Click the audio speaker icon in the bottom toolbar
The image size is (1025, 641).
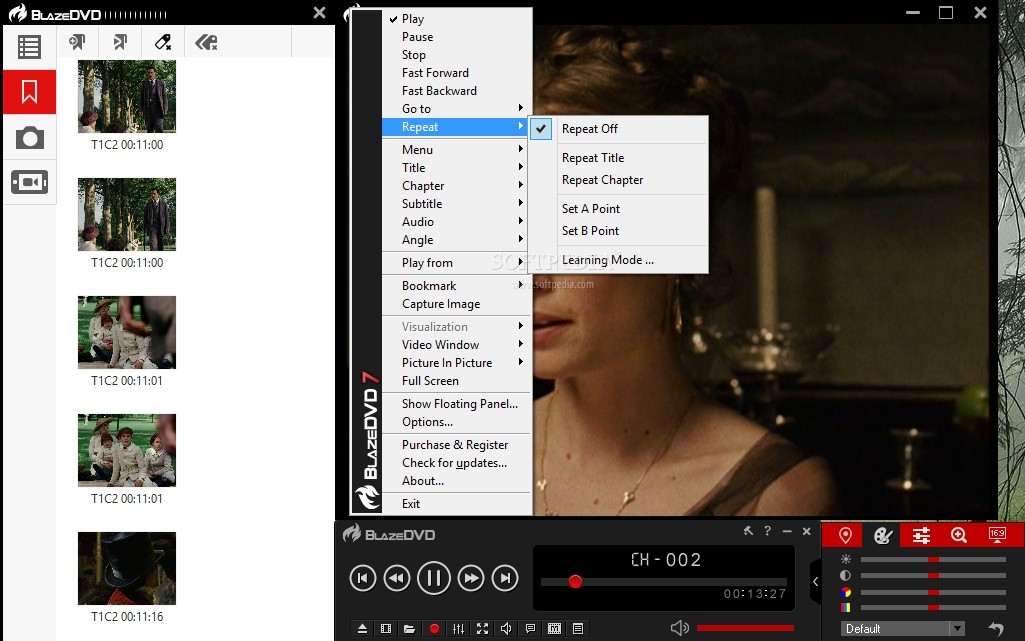506,629
